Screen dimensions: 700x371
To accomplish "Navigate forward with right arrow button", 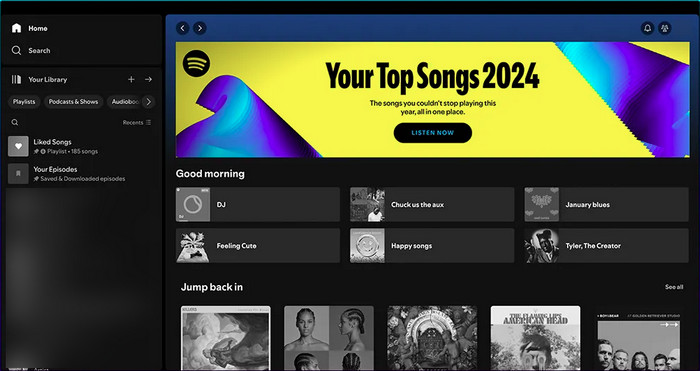I will (x=200, y=28).
